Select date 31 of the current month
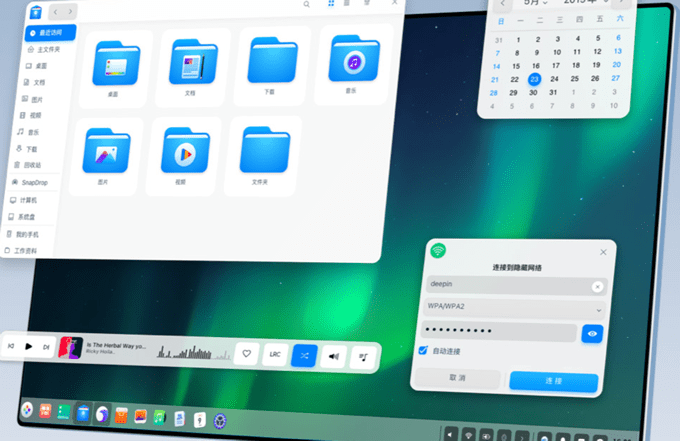Screen dimensions: 680x441 tap(553, 92)
